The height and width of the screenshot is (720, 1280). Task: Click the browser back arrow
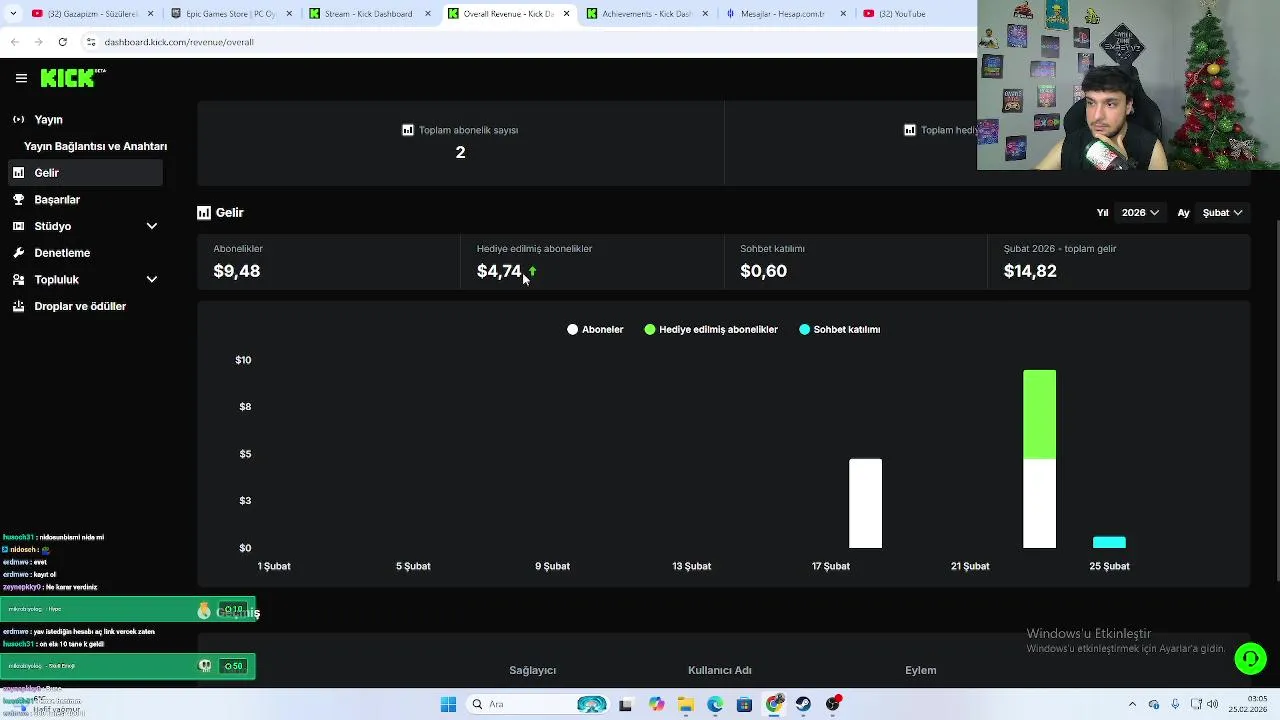14,42
